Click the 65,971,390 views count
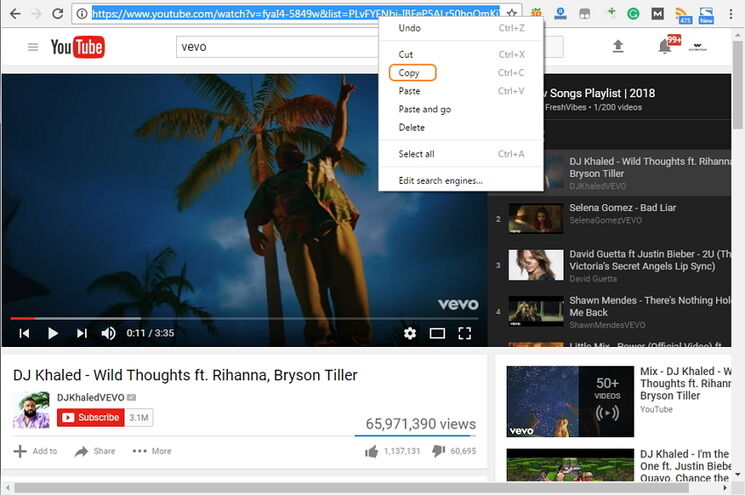Viewport: 745px width, 495px height. (420, 424)
